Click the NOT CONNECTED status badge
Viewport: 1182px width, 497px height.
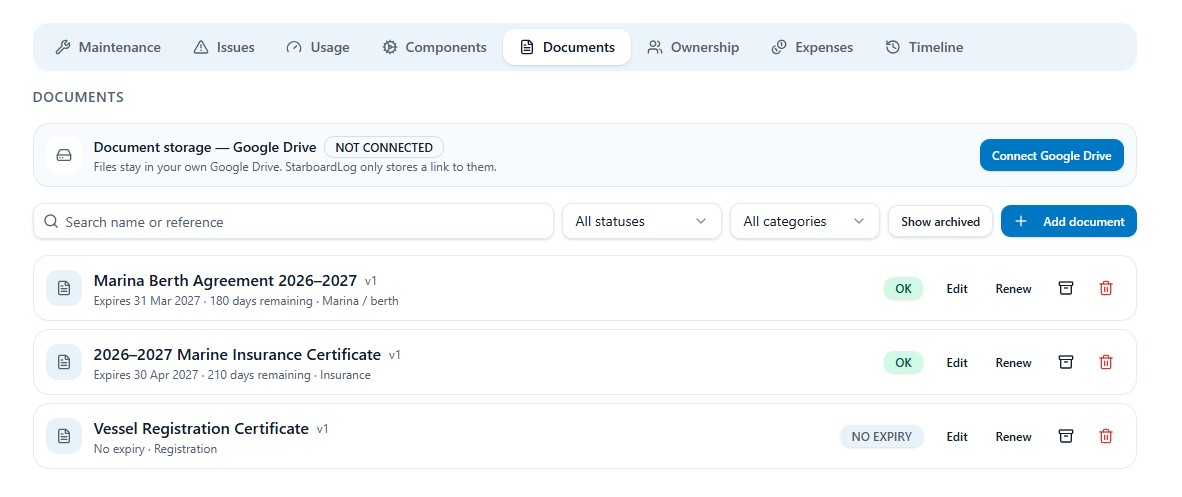coord(384,147)
